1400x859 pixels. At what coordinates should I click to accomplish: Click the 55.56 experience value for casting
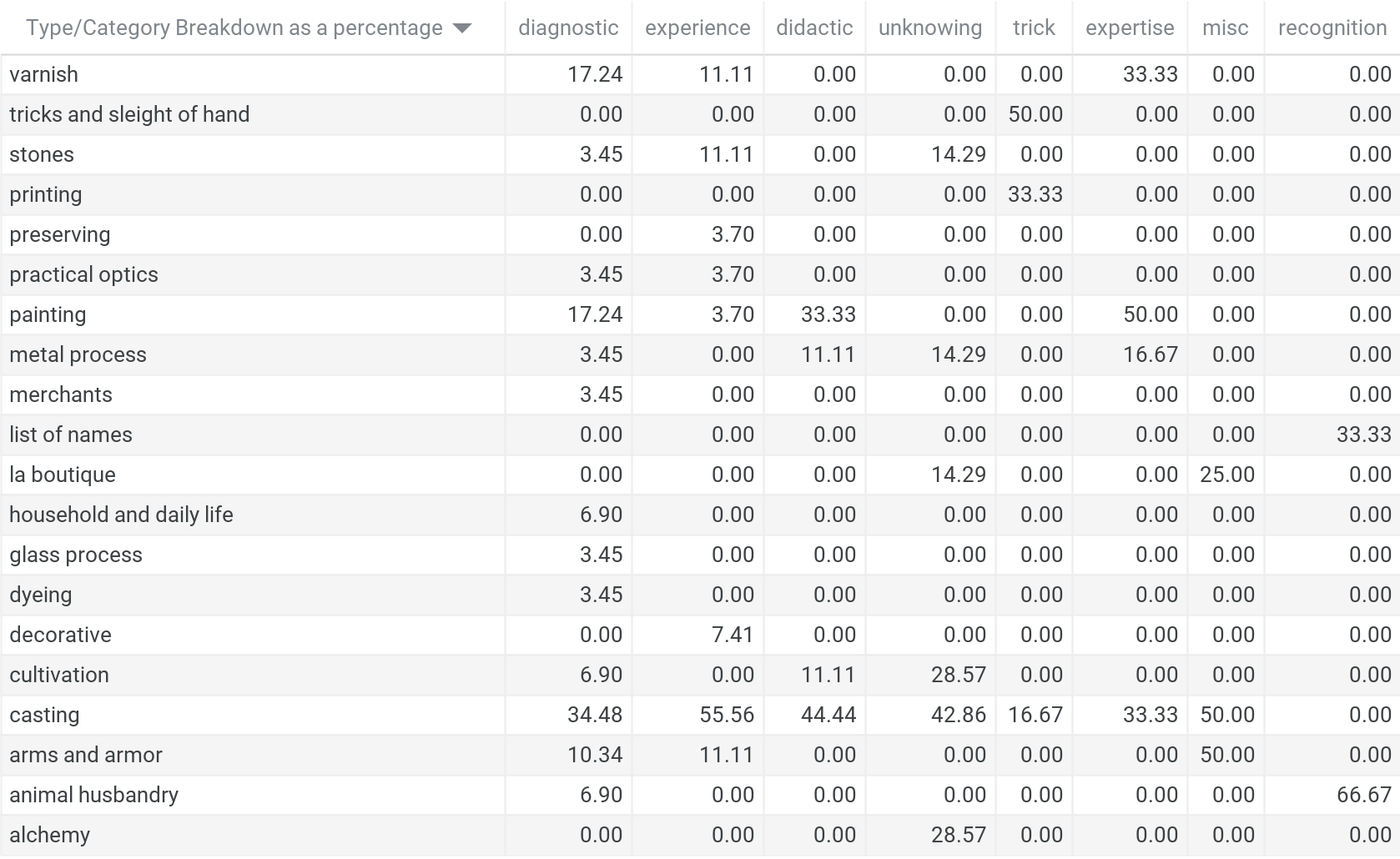click(x=726, y=715)
